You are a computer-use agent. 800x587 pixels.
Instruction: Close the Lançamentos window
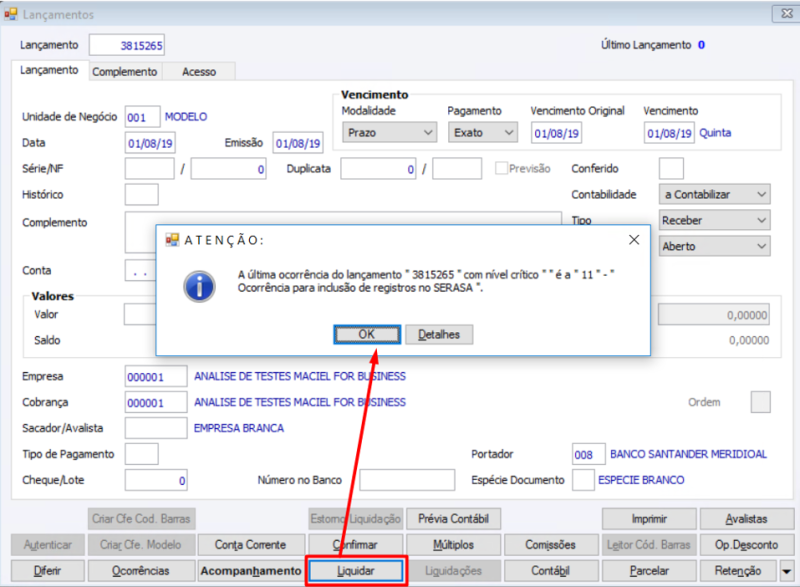pyautogui.click(x=786, y=14)
